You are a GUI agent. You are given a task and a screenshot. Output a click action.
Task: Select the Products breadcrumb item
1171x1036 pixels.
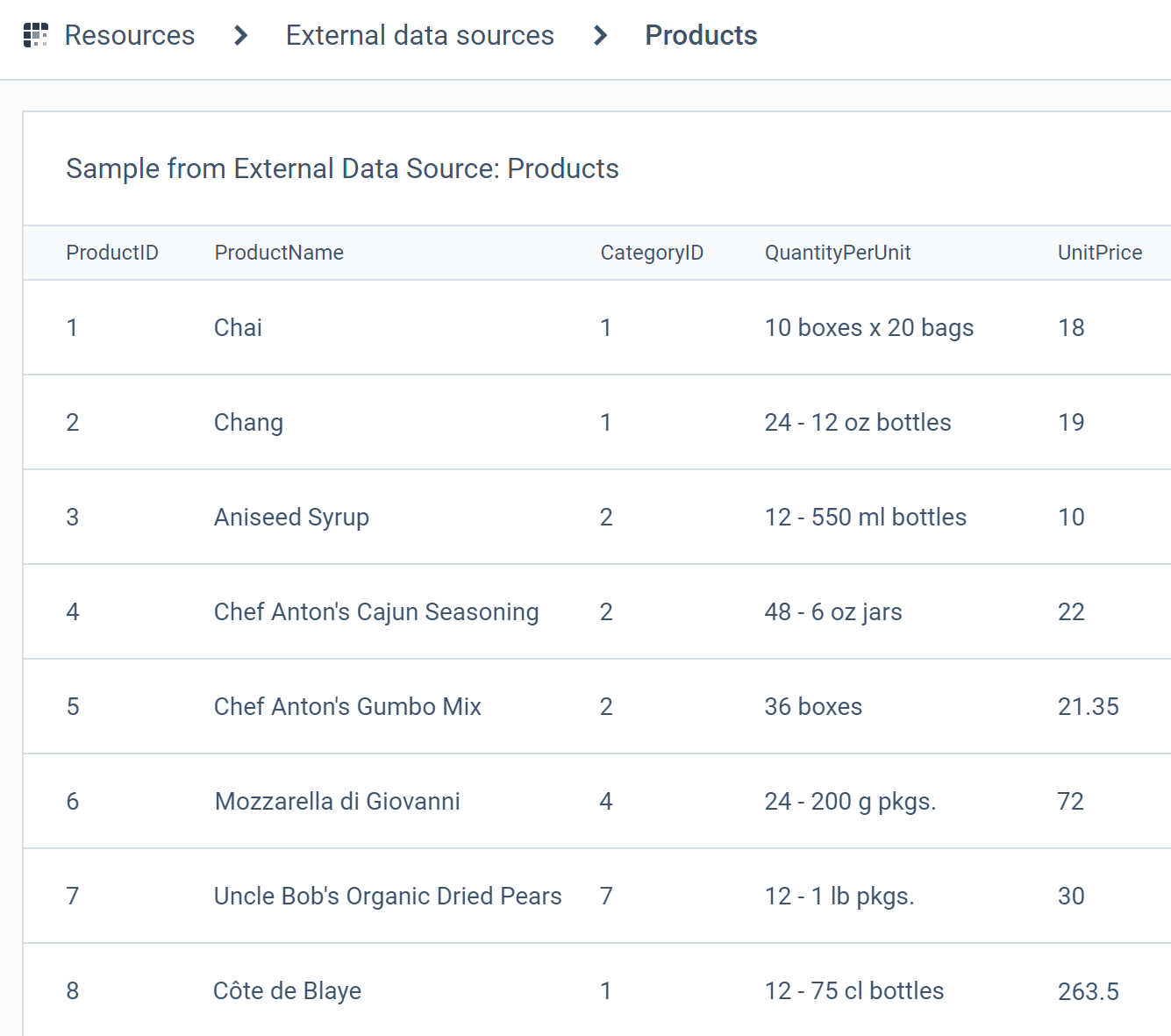[x=701, y=35]
